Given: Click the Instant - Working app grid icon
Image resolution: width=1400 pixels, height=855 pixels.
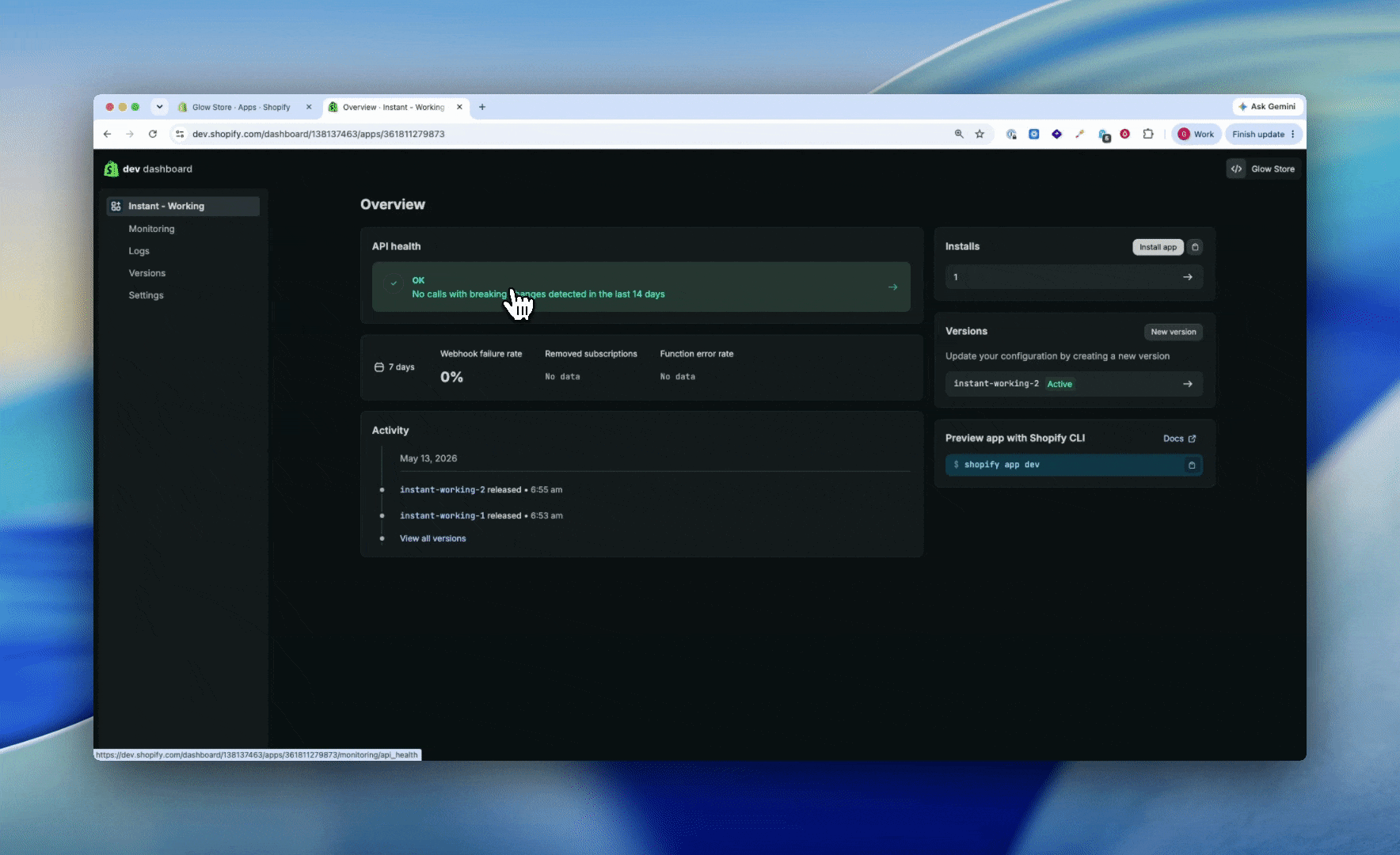Looking at the screenshot, I should [116, 206].
